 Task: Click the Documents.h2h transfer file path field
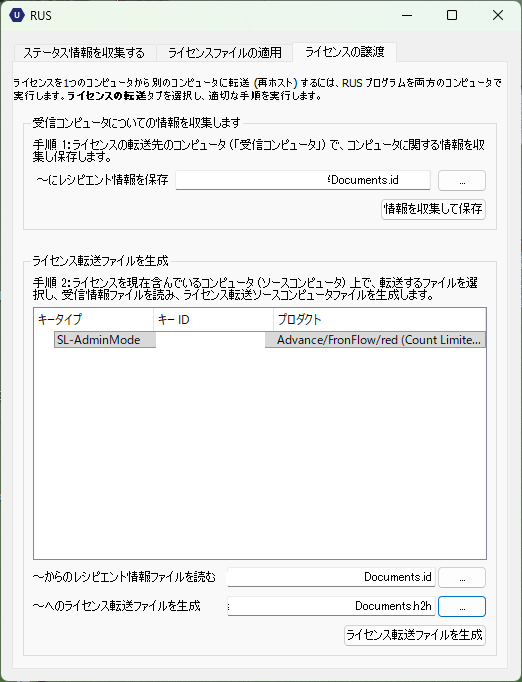331,606
